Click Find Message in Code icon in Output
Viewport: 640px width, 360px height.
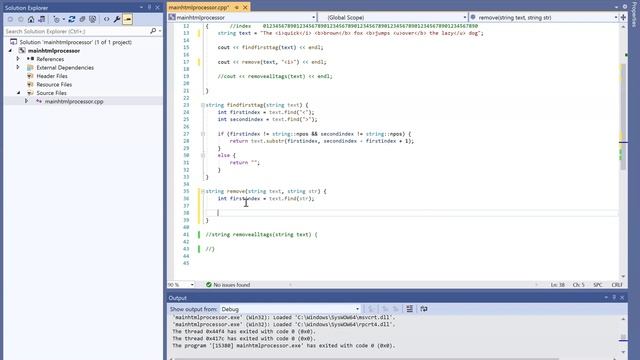click(x=371, y=309)
